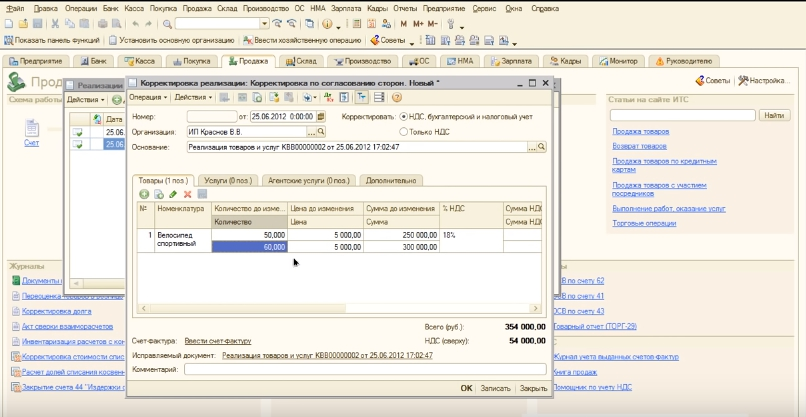Click the pencil edit row icon

click(173, 194)
